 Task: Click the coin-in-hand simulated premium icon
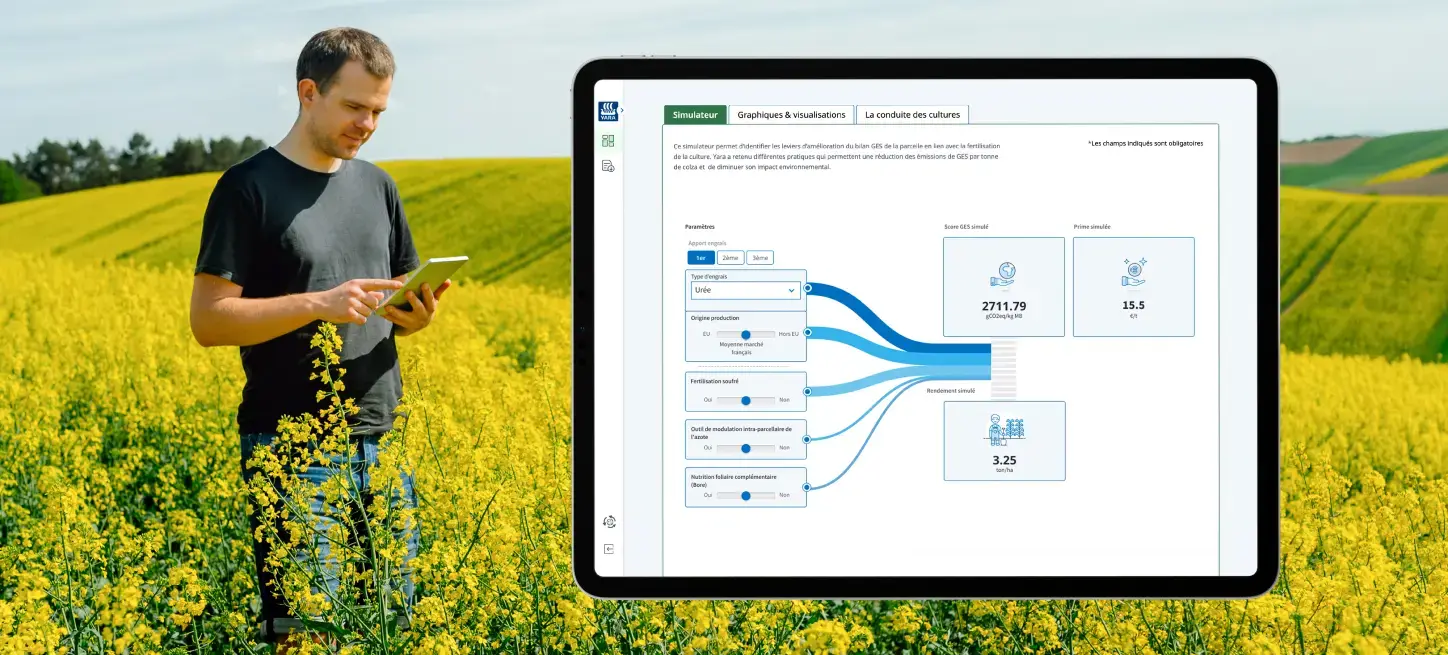point(1133,273)
